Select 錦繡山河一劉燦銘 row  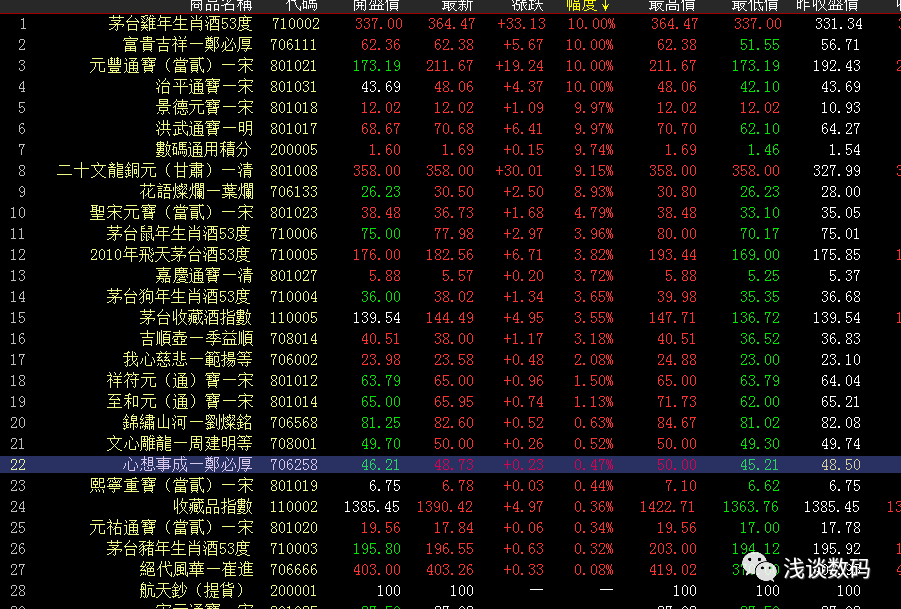tap(450, 423)
